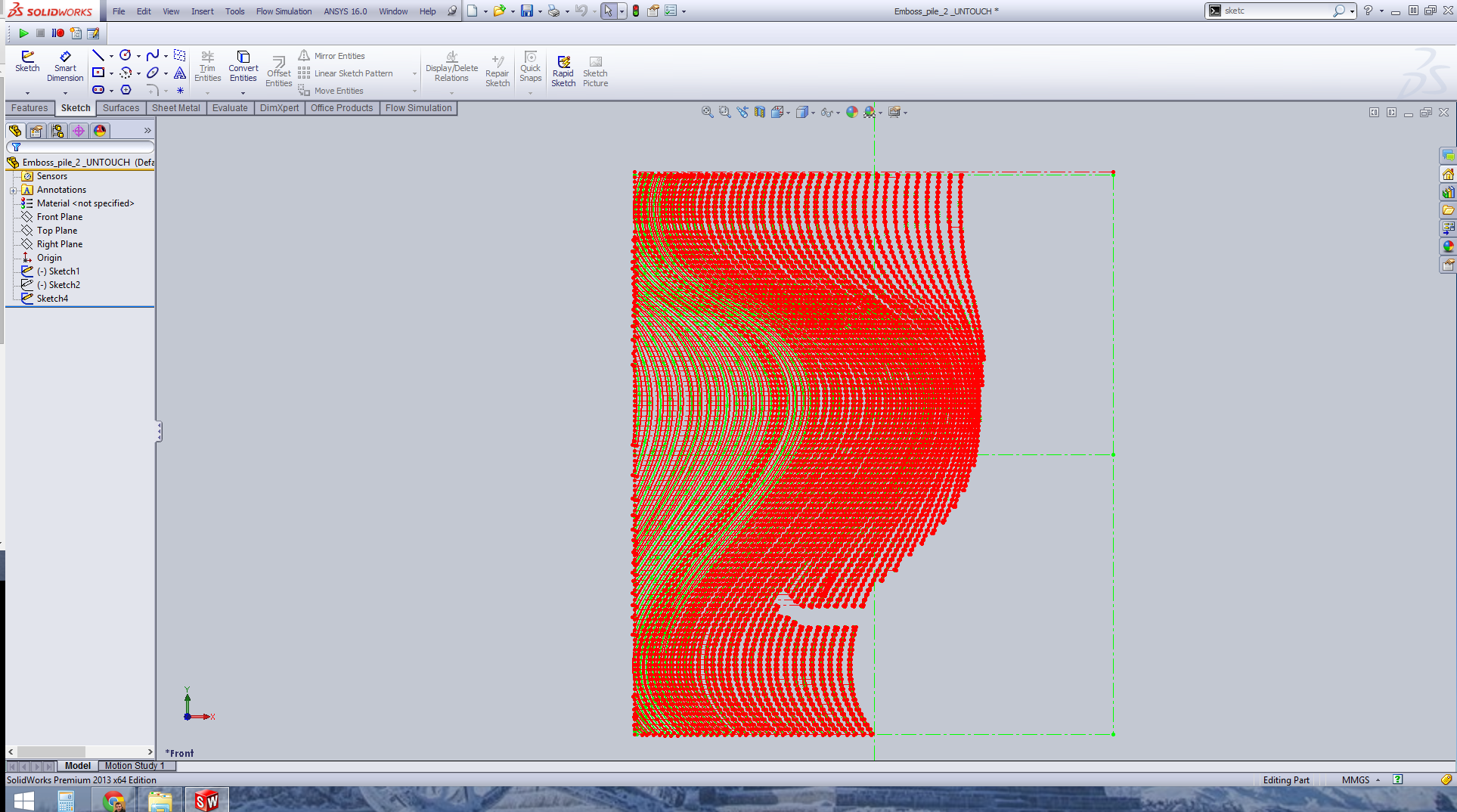Click the Convert Entities tool
The height and width of the screenshot is (812, 1457).
pos(243,67)
